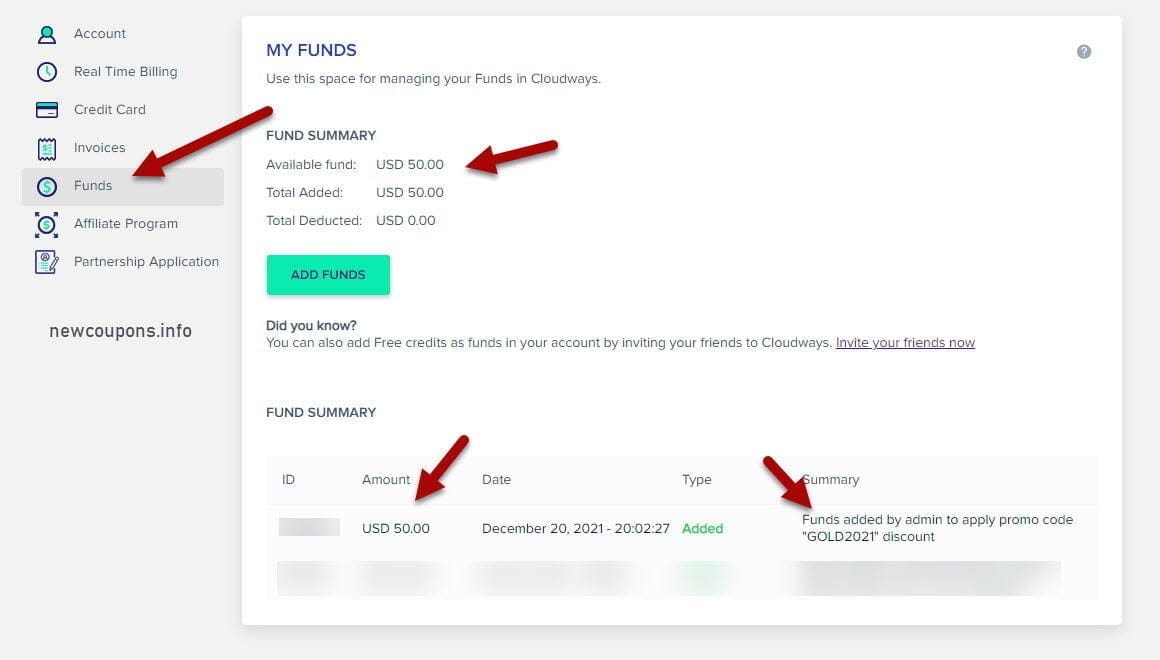1160x660 pixels.
Task: Click the Date column header
Action: coord(496,479)
